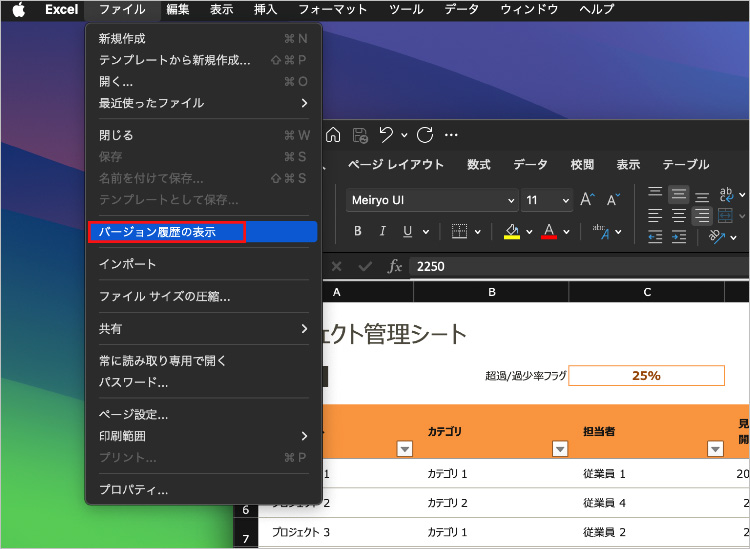Expand the font color dropdown arrow
The height and width of the screenshot is (549, 750).
tap(566, 232)
